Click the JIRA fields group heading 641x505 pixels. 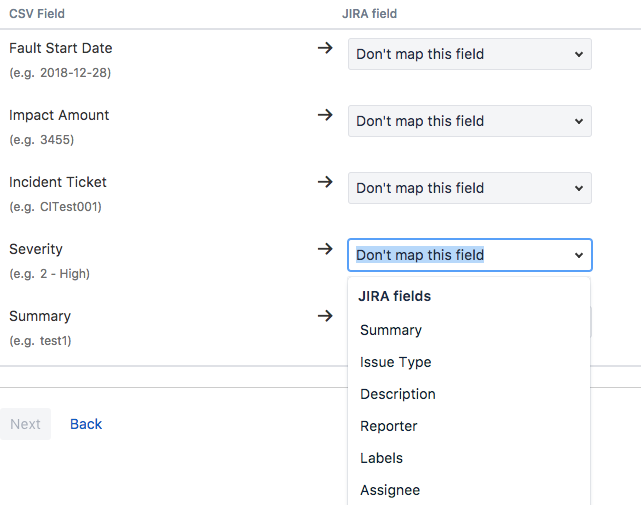click(x=394, y=296)
